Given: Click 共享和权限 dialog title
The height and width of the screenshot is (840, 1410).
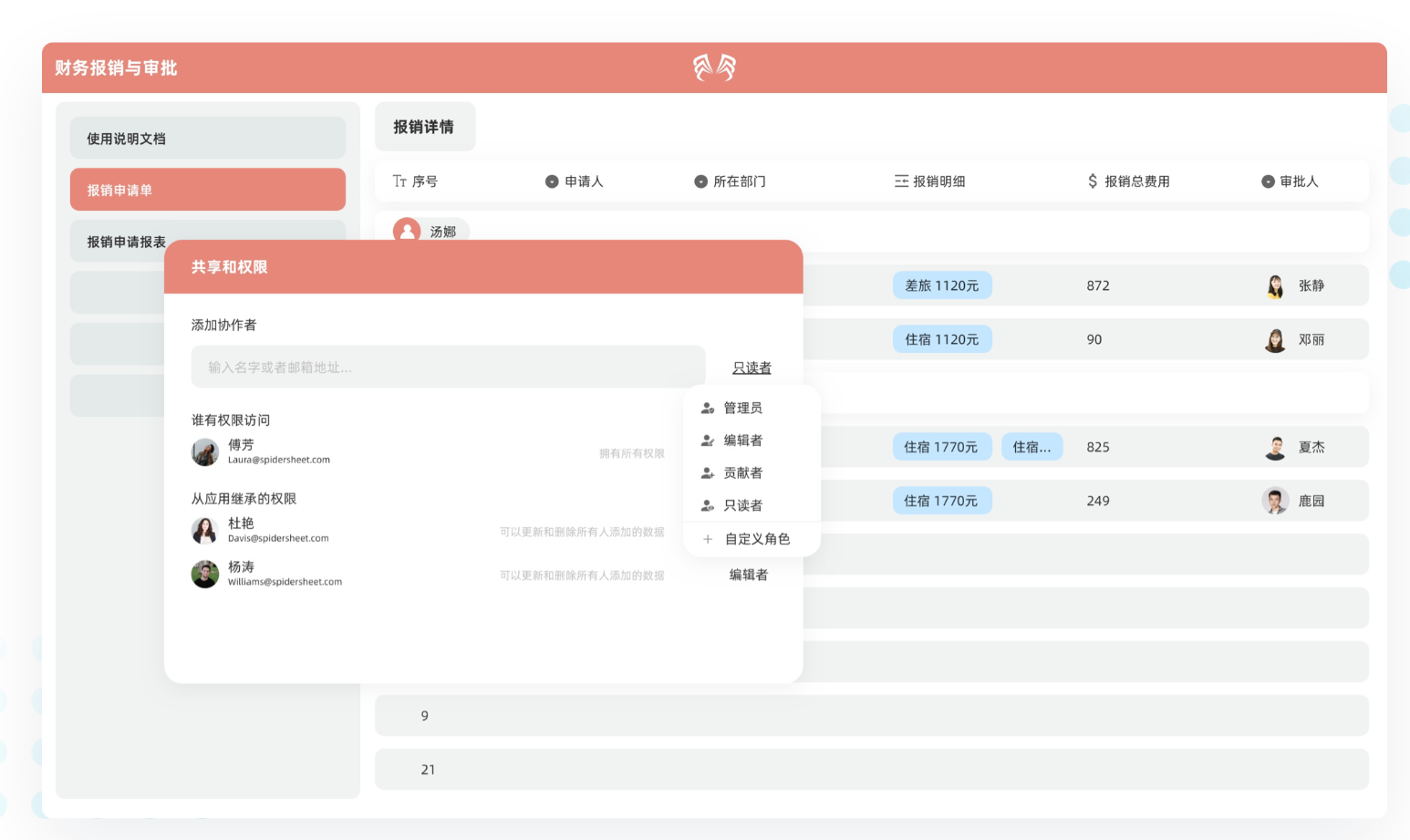Looking at the screenshot, I should coord(229,267).
